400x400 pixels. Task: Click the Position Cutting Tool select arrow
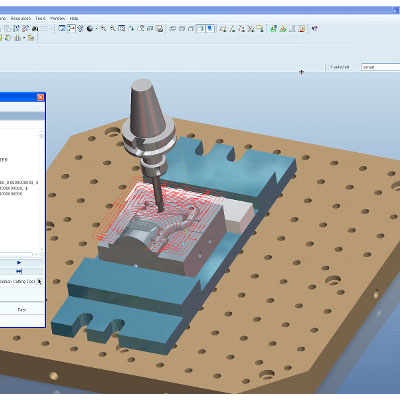pos(40,282)
